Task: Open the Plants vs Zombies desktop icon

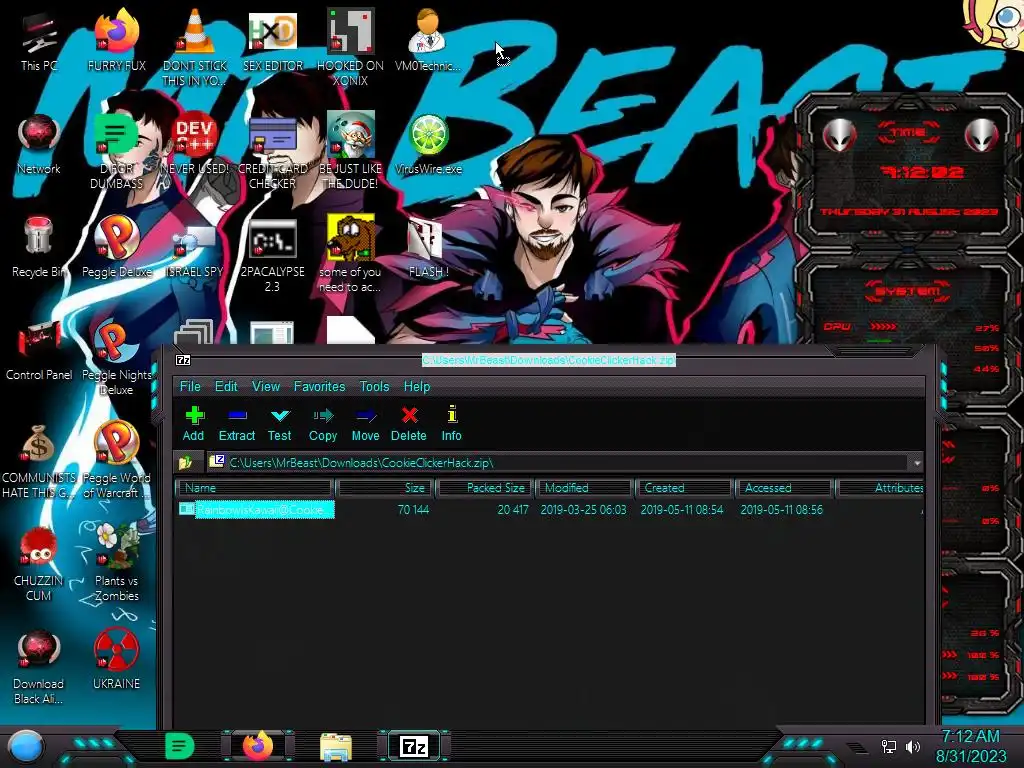Action: 116,565
